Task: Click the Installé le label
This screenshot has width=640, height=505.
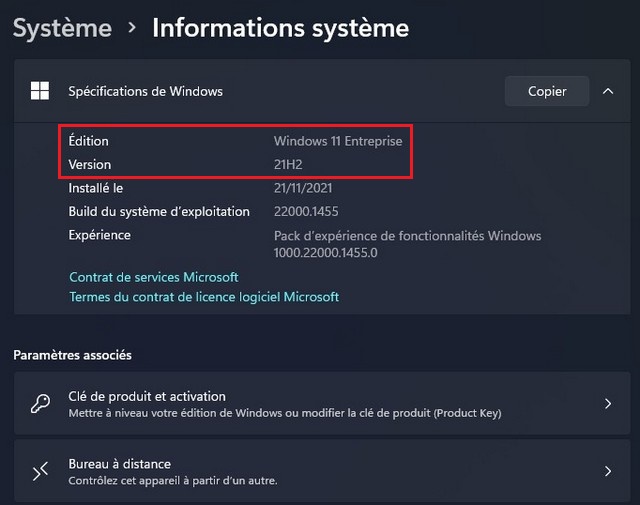Action: click(x=96, y=188)
